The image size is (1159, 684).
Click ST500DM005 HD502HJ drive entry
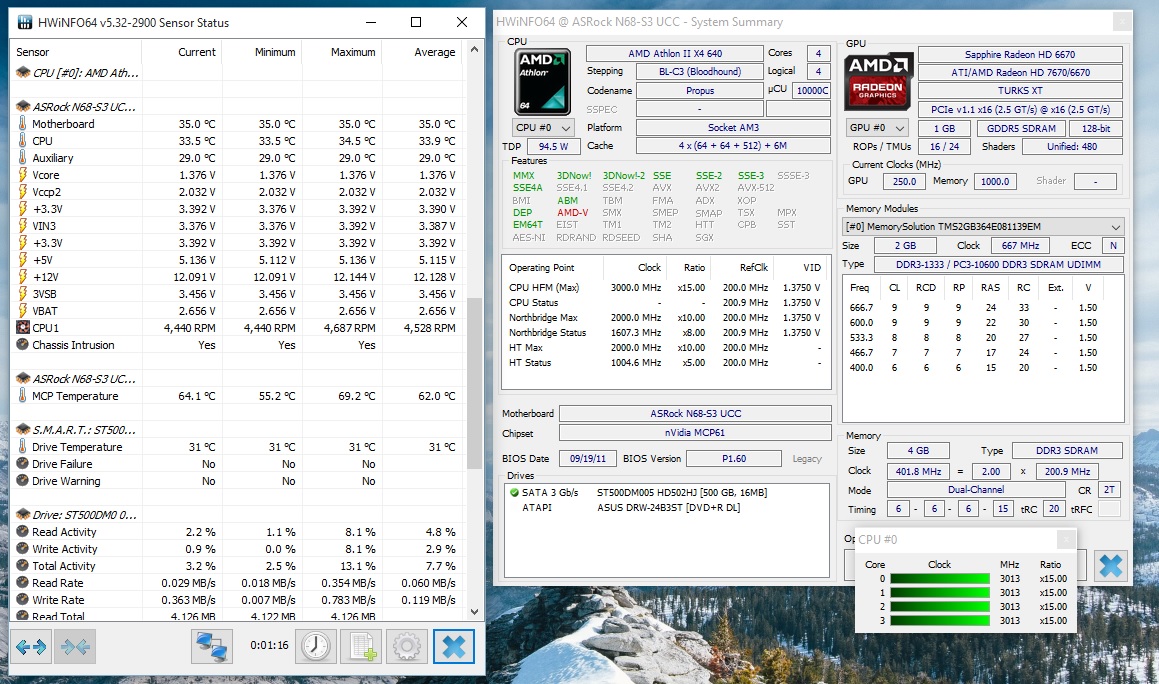point(682,492)
